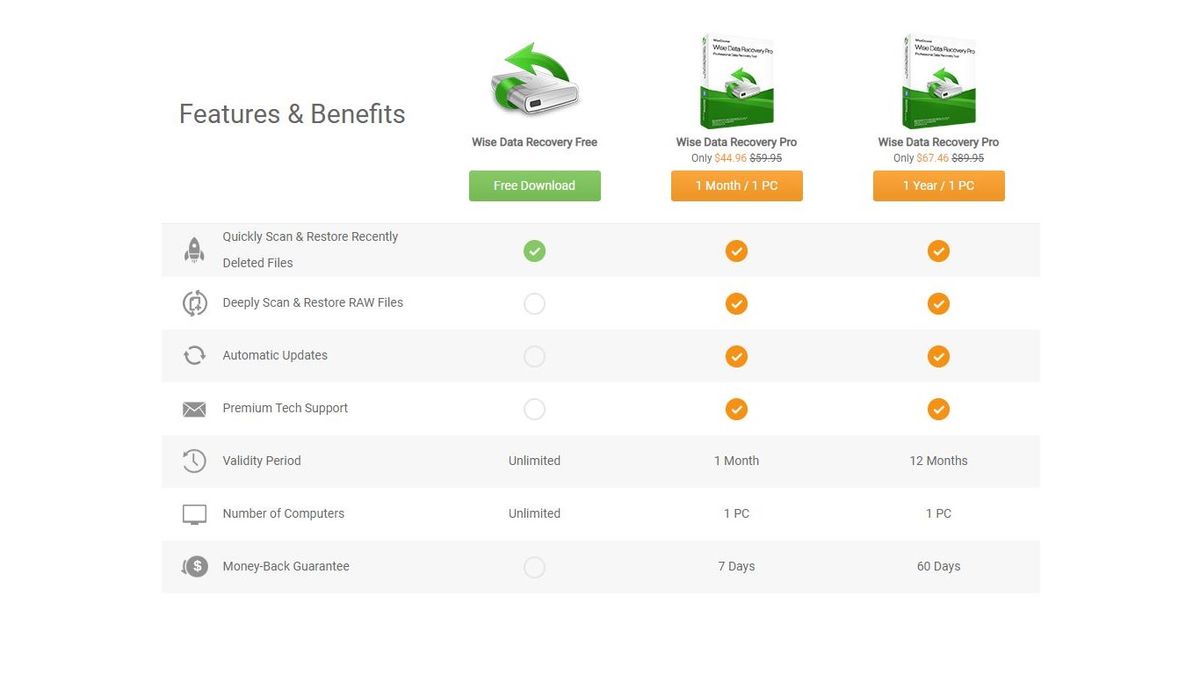The image size is (1200, 676).
Task: Click the Free Download button
Action: [534, 185]
